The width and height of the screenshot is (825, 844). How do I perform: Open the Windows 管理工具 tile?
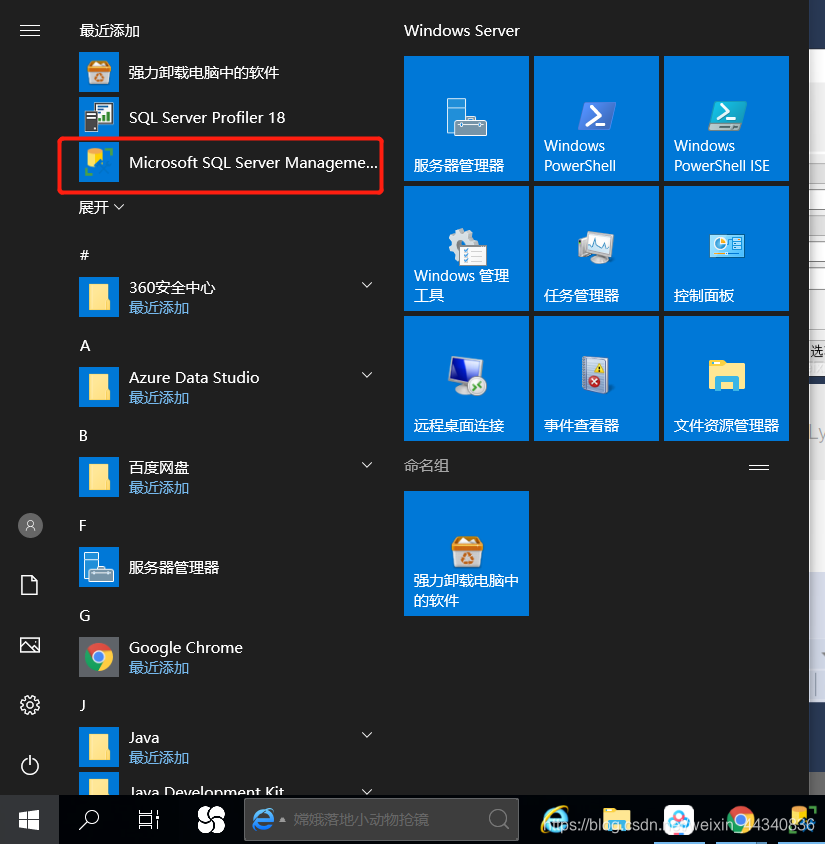(467, 248)
